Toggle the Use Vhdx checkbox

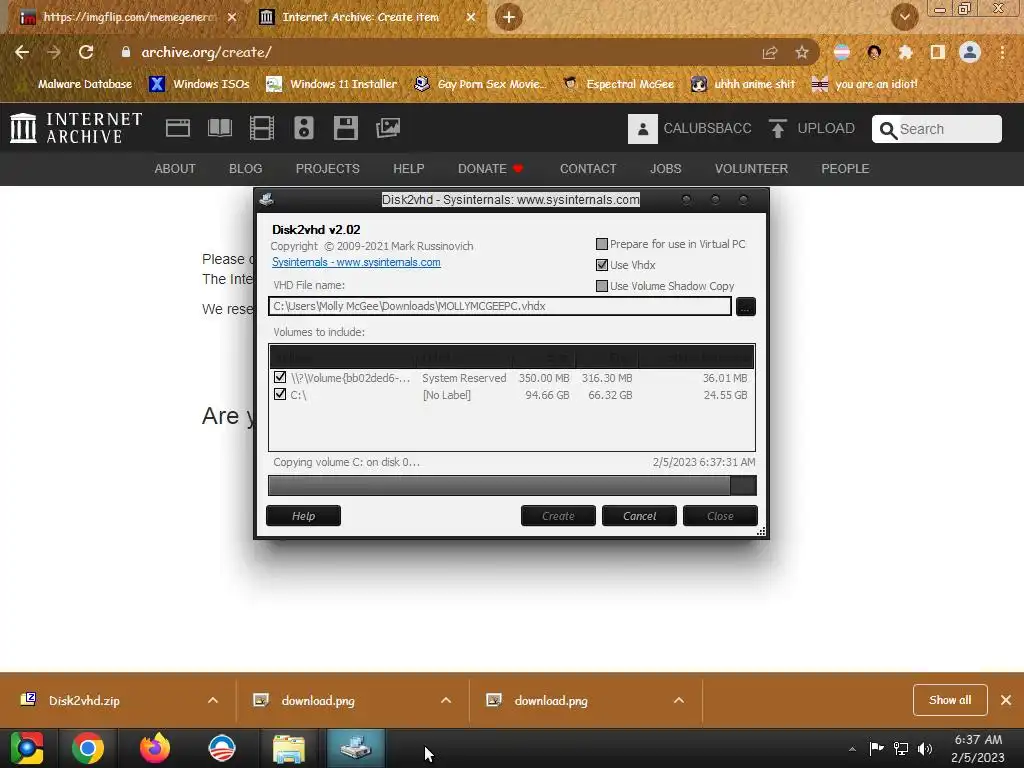602,265
